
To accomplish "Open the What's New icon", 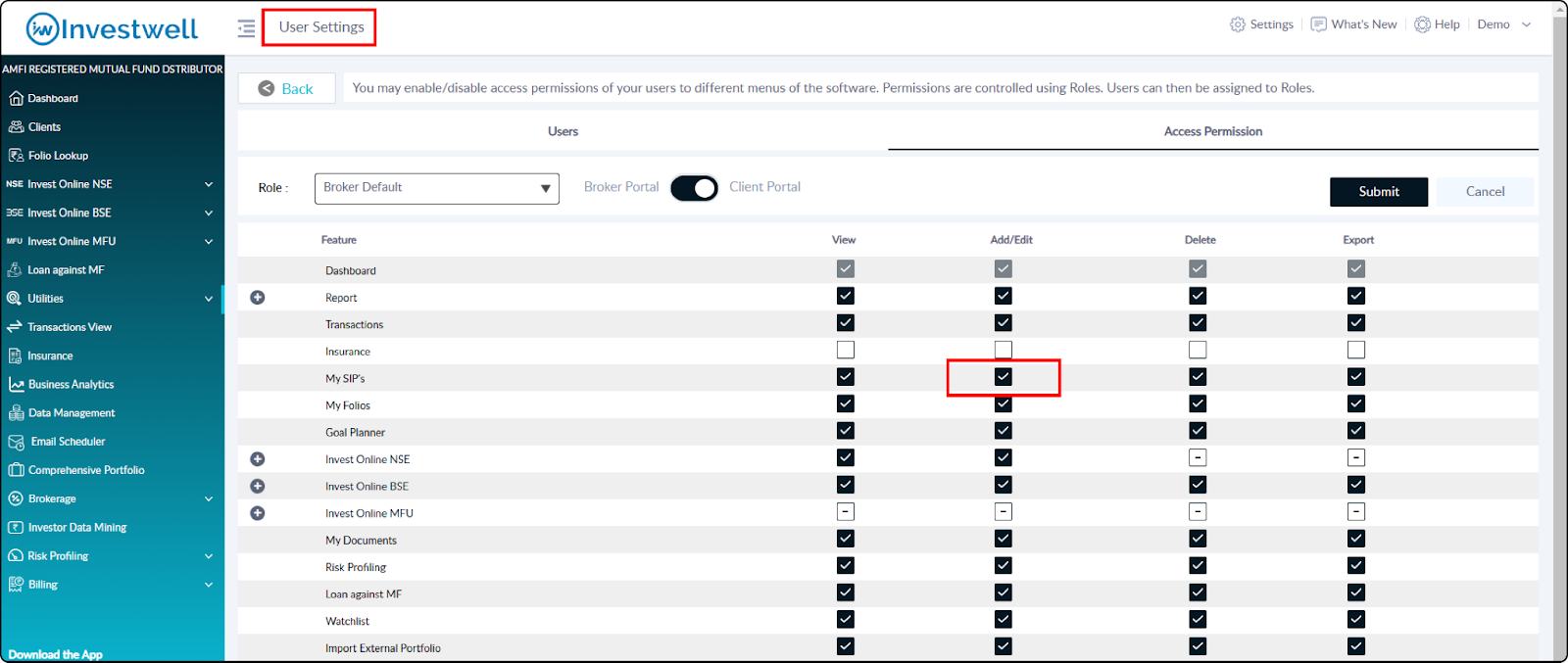I will pos(1319,24).
